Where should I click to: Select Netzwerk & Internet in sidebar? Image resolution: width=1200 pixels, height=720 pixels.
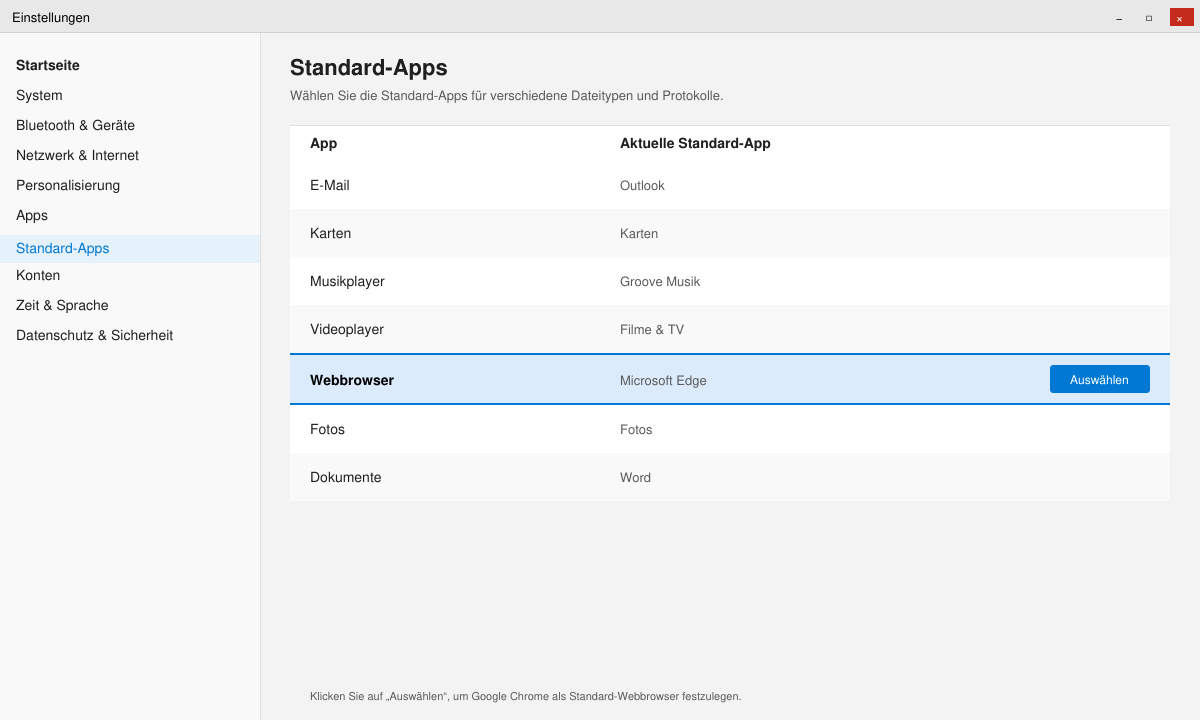[77, 155]
